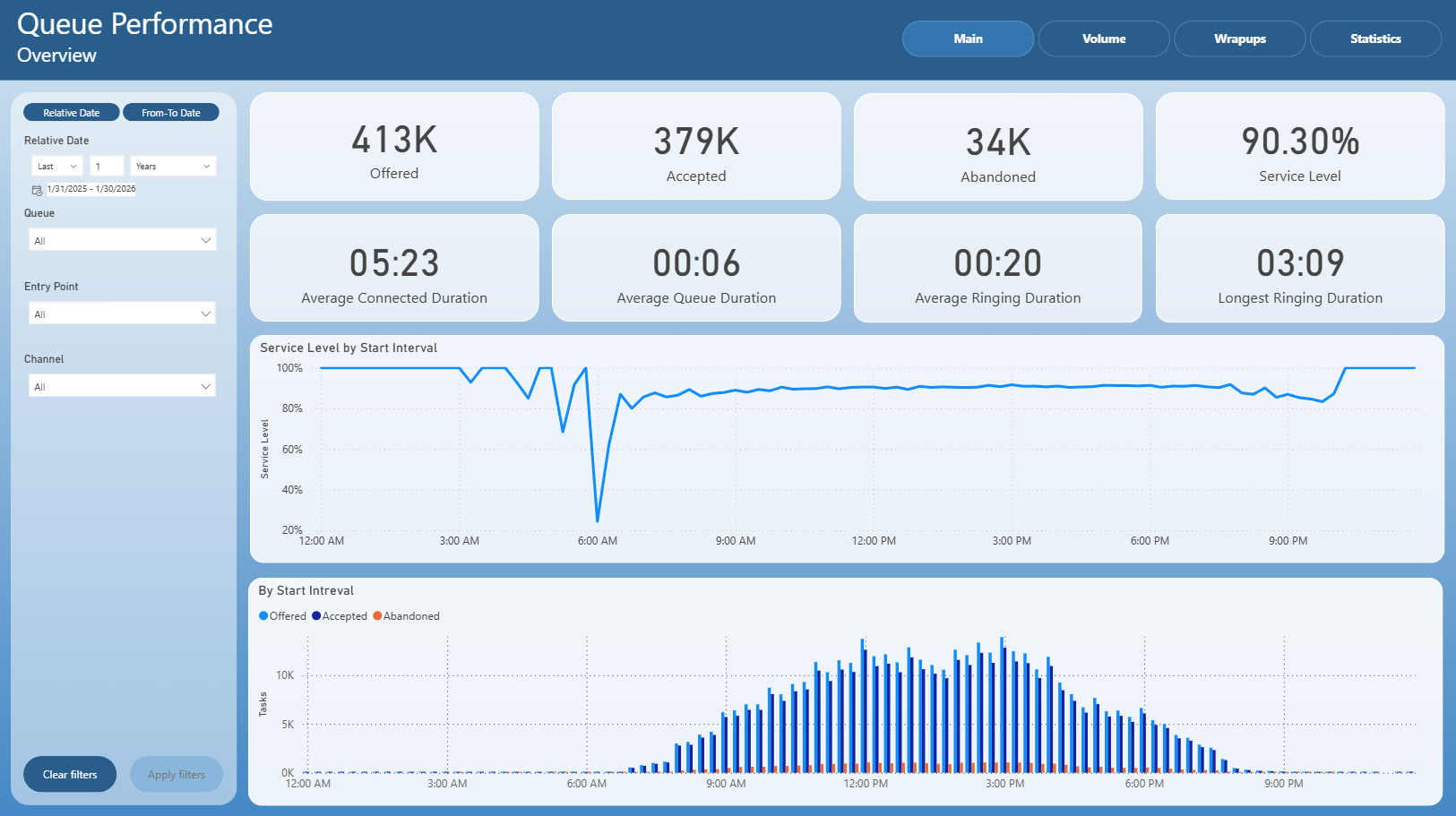The width and height of the screenshot is (1456, 816).
Task: Open the calendar icon beside date range
Action: (x=37, y=190)
